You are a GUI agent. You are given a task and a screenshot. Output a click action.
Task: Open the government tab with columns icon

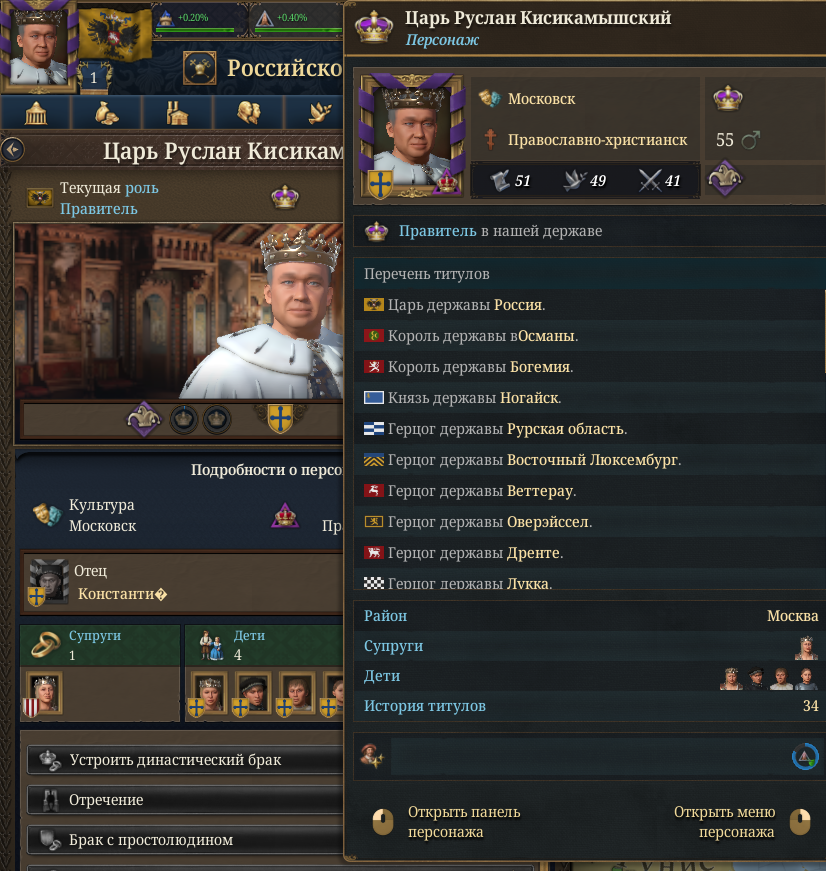point(36,113)
